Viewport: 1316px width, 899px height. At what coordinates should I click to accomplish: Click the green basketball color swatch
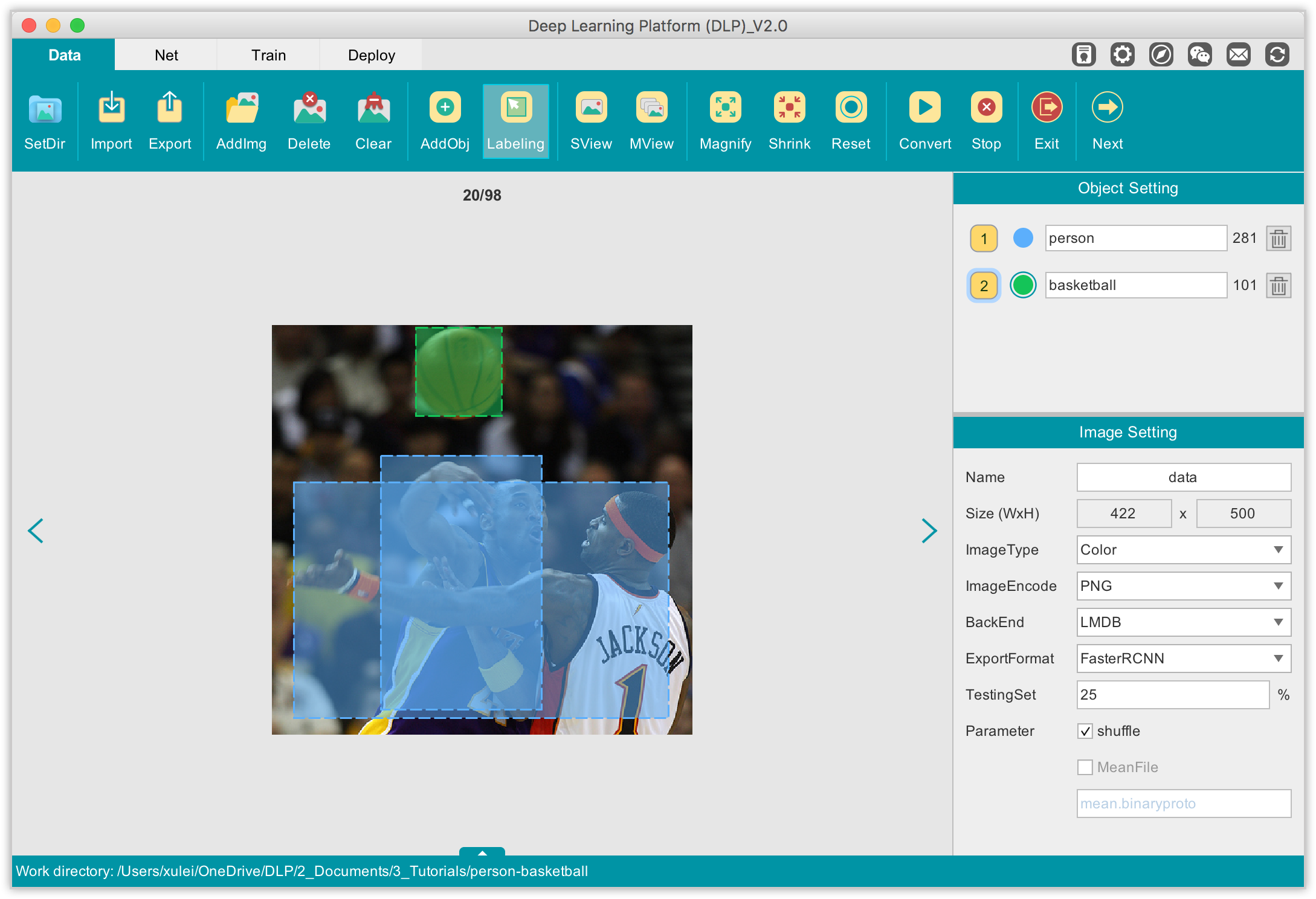point(1023,285)
